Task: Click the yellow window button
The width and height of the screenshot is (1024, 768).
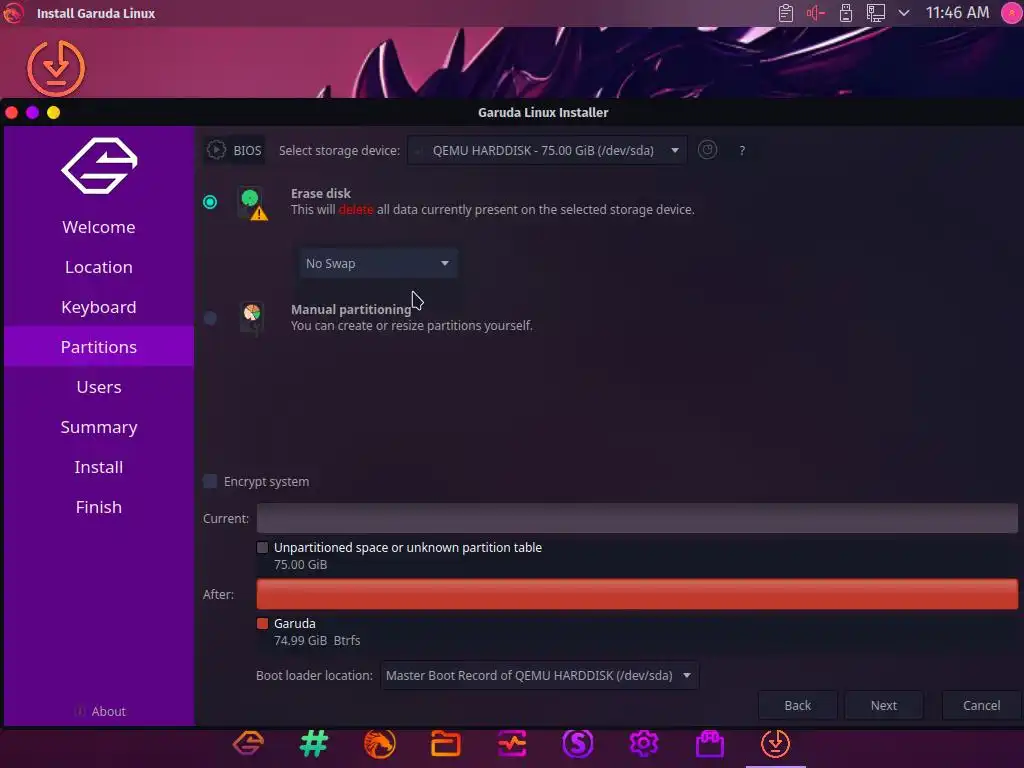Action: [x=54, y=112]
